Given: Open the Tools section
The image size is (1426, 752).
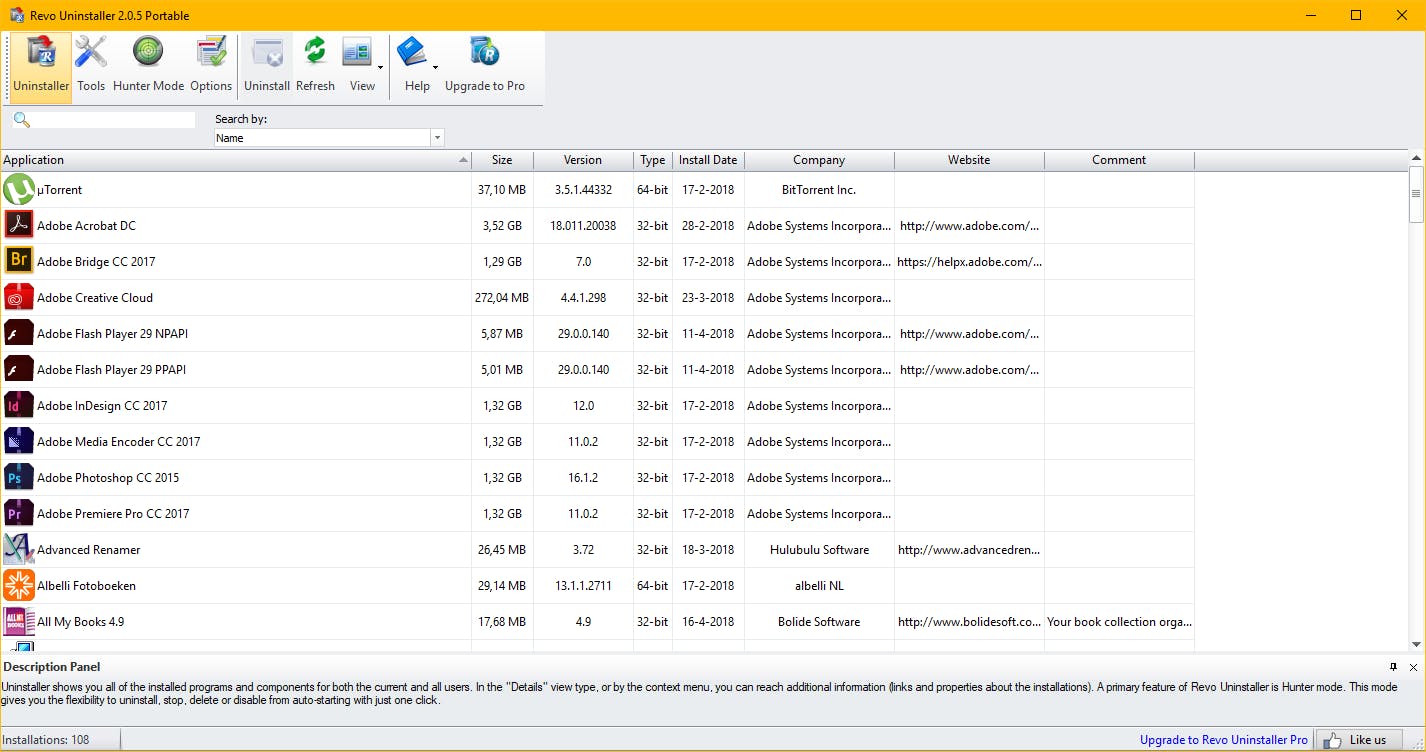Looking at the screenshot, I should click(x=91, y=66).
